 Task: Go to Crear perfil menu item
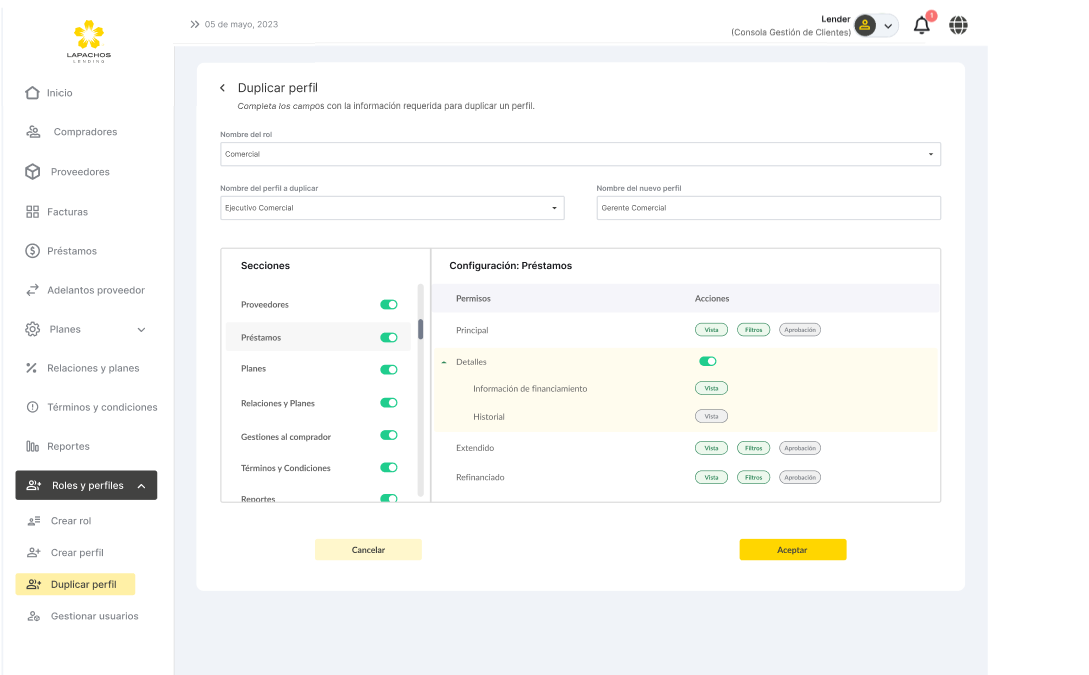(77, 552)
